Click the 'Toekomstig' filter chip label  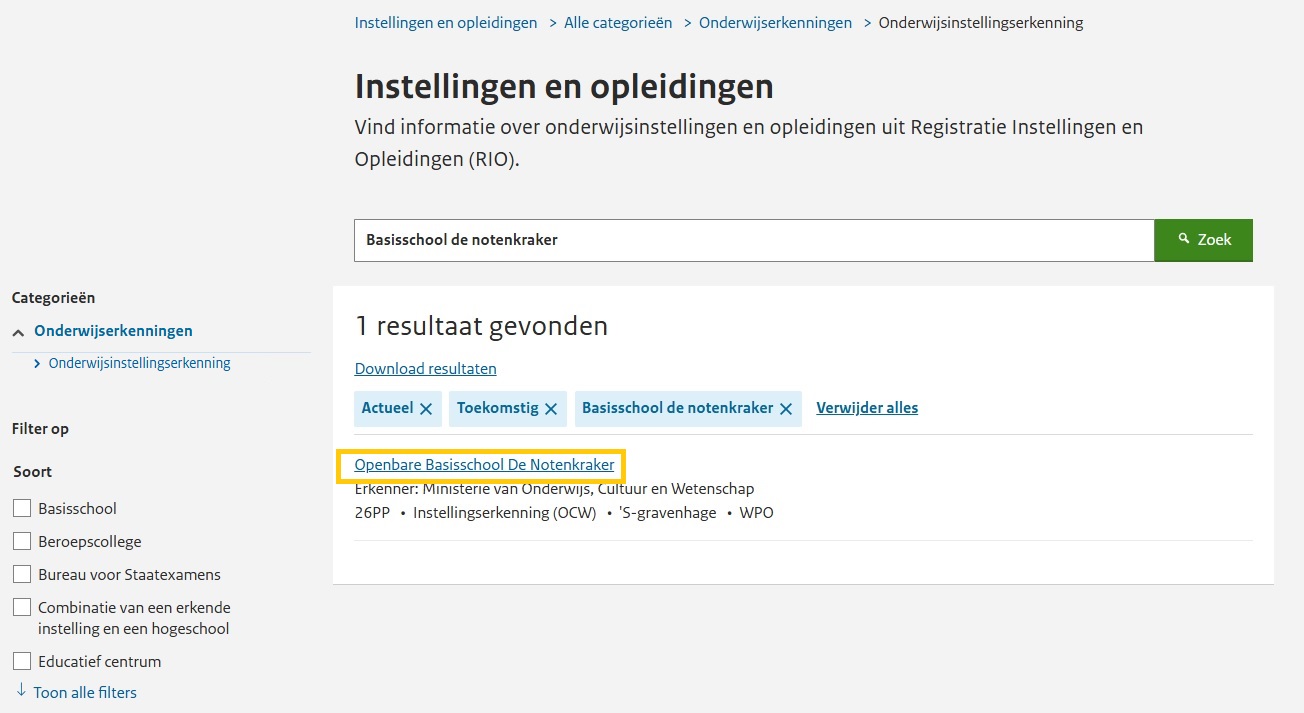point(497,408)
